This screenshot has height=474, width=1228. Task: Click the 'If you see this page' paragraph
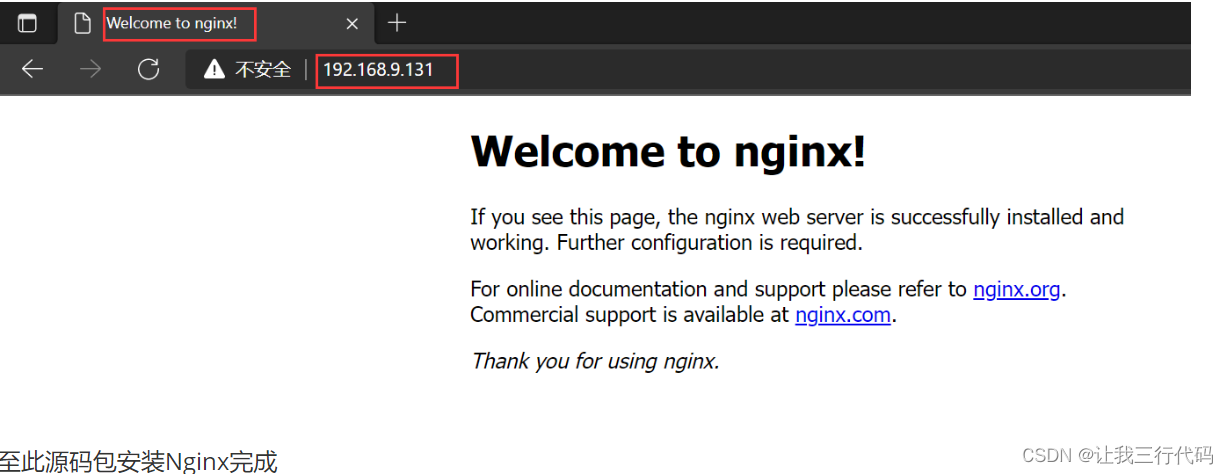click(797, 229)
